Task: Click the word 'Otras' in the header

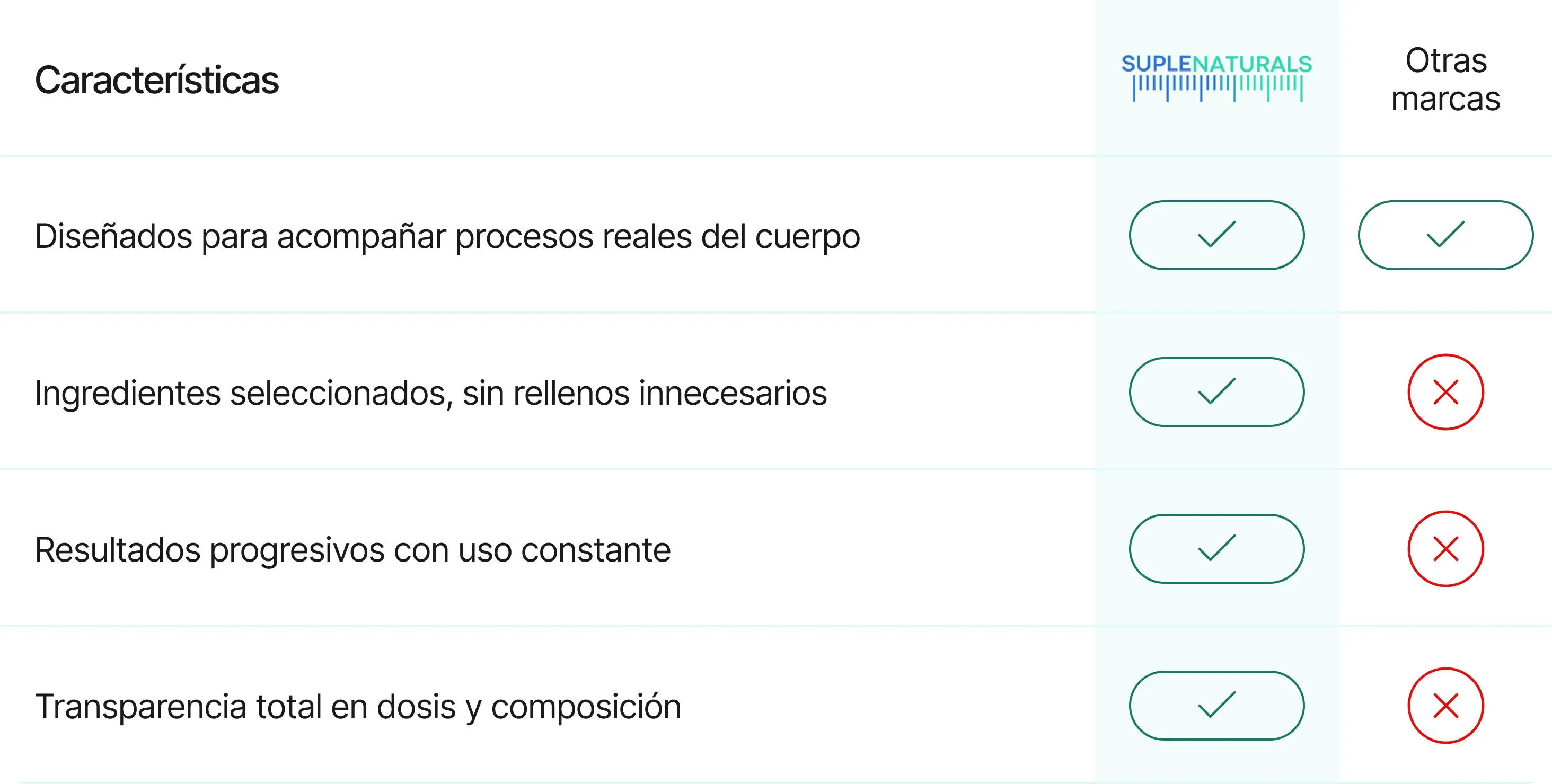Action: click(1446, 60)
